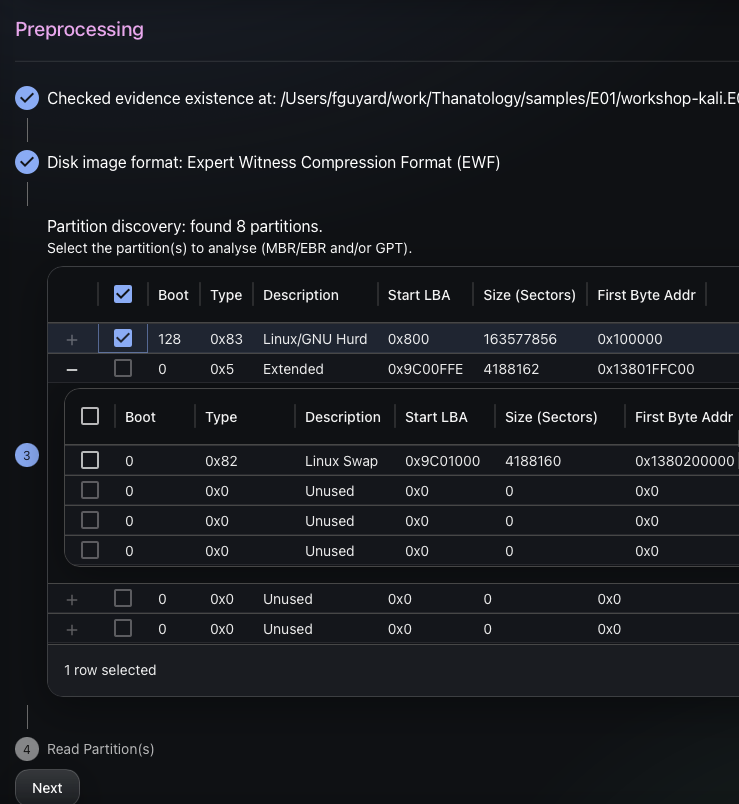
Task: Click the Next button
Action: pyautogui.click(x=47, y=787)
